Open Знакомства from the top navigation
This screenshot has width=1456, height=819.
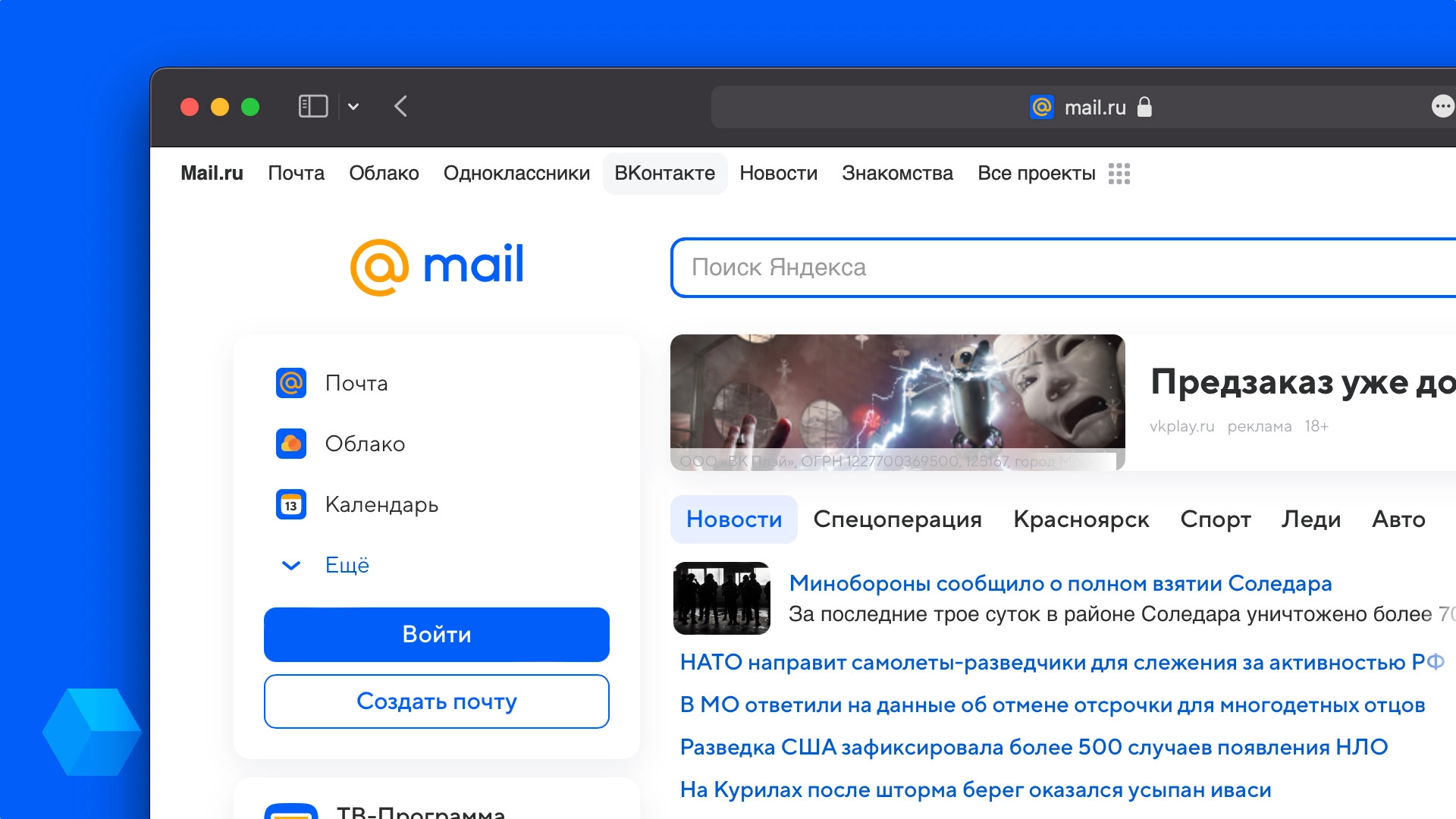(x=898, y=174)
